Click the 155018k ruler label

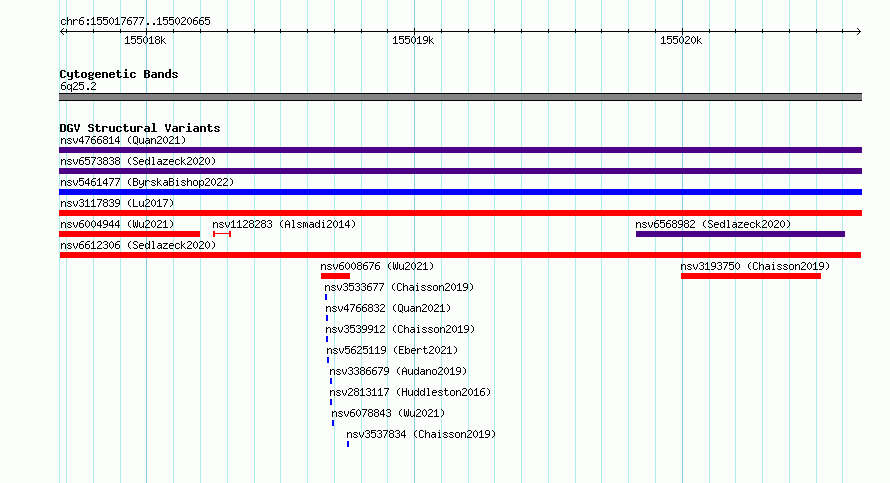click(x=145, y=40)
